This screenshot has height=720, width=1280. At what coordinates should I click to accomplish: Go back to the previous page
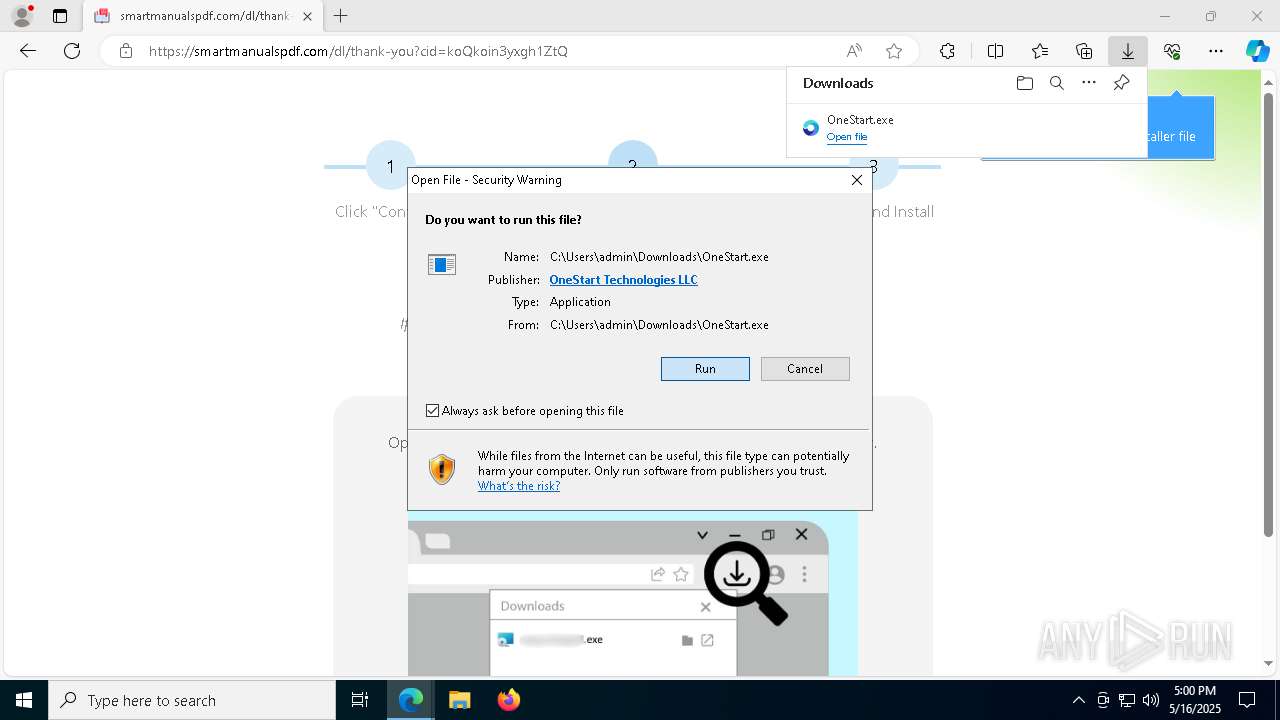point(28,51)
